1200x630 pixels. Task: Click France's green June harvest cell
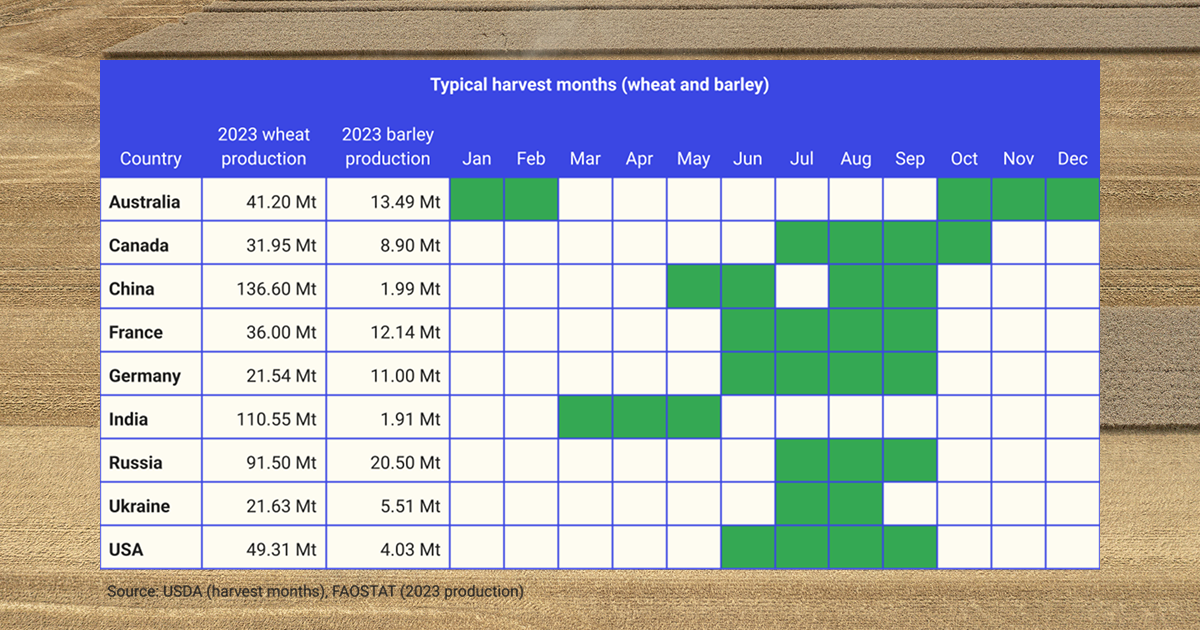coord(747,332)
